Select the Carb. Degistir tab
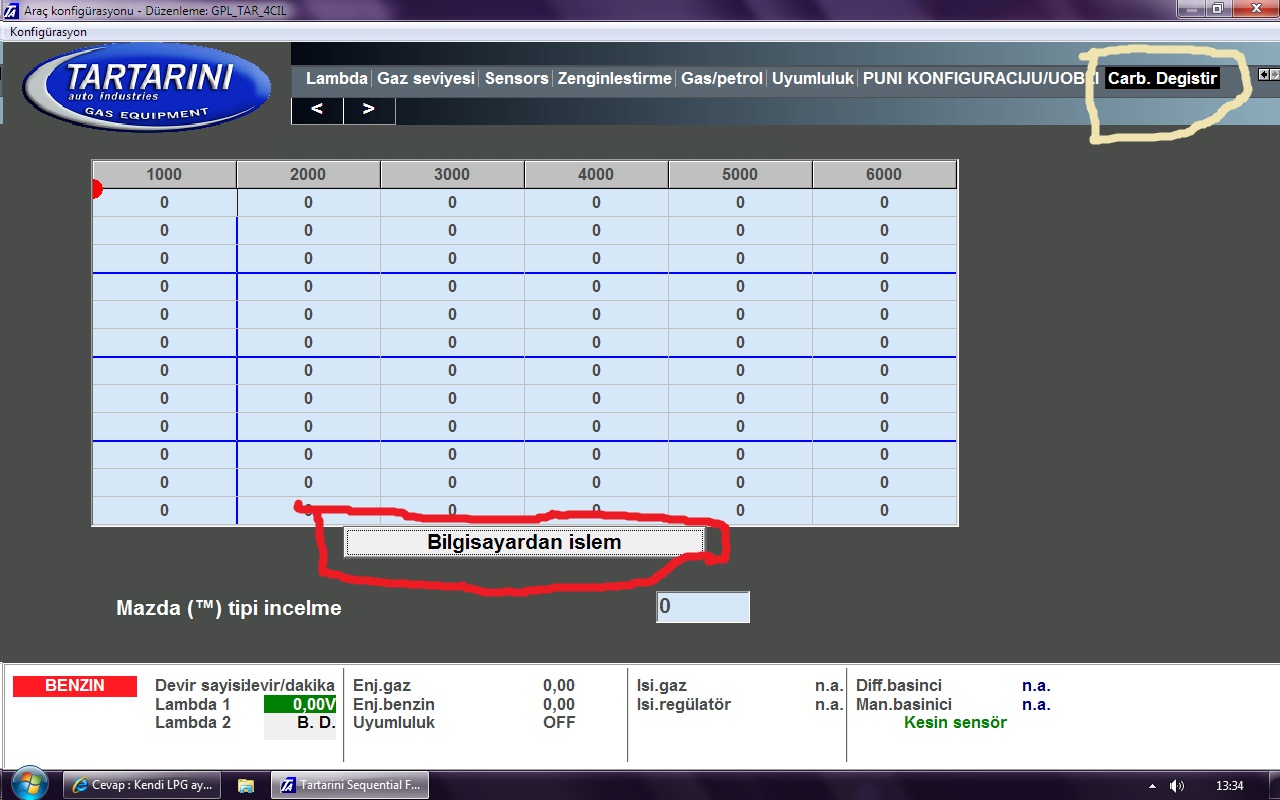This screenshot has height=800, width=1280. pos(1162,78)
